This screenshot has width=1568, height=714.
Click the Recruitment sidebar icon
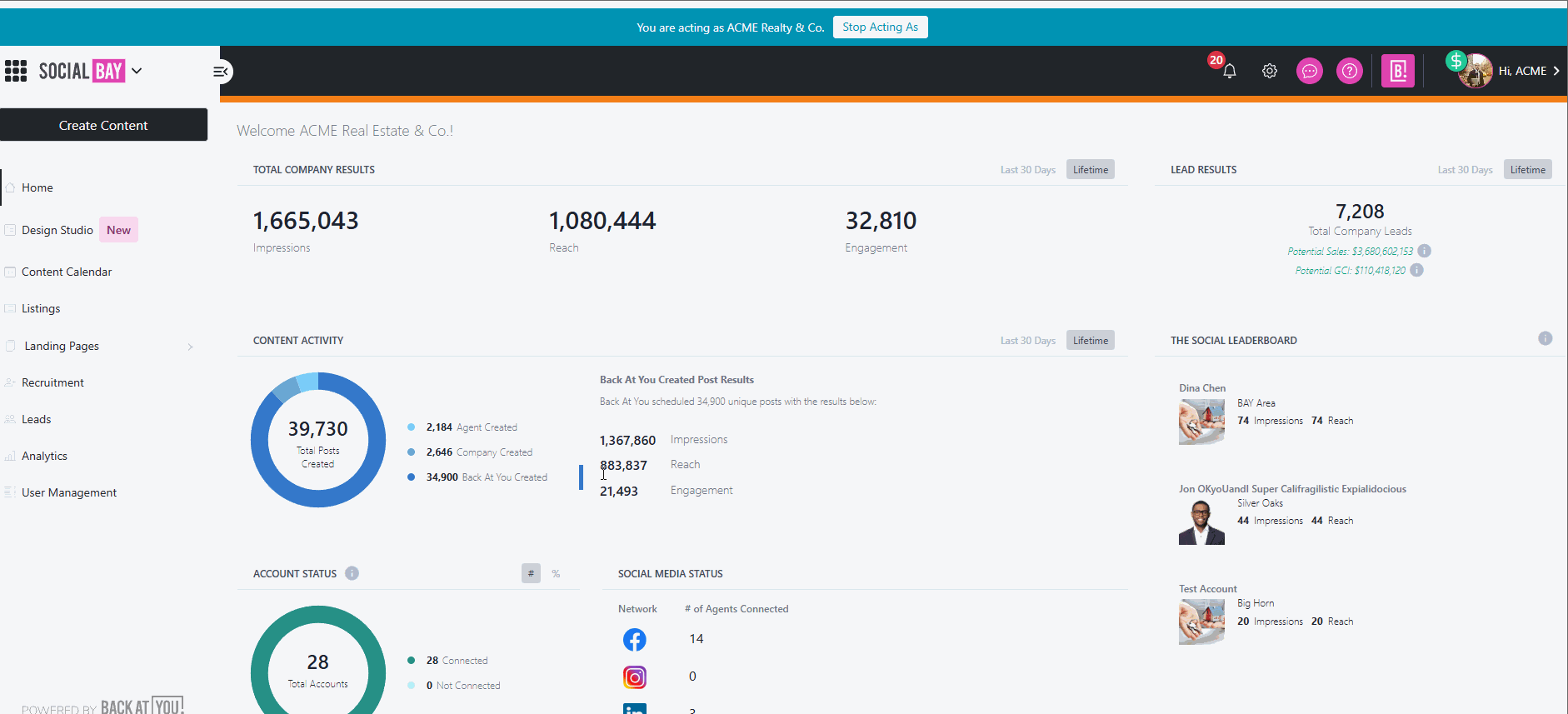pos(10,382)
